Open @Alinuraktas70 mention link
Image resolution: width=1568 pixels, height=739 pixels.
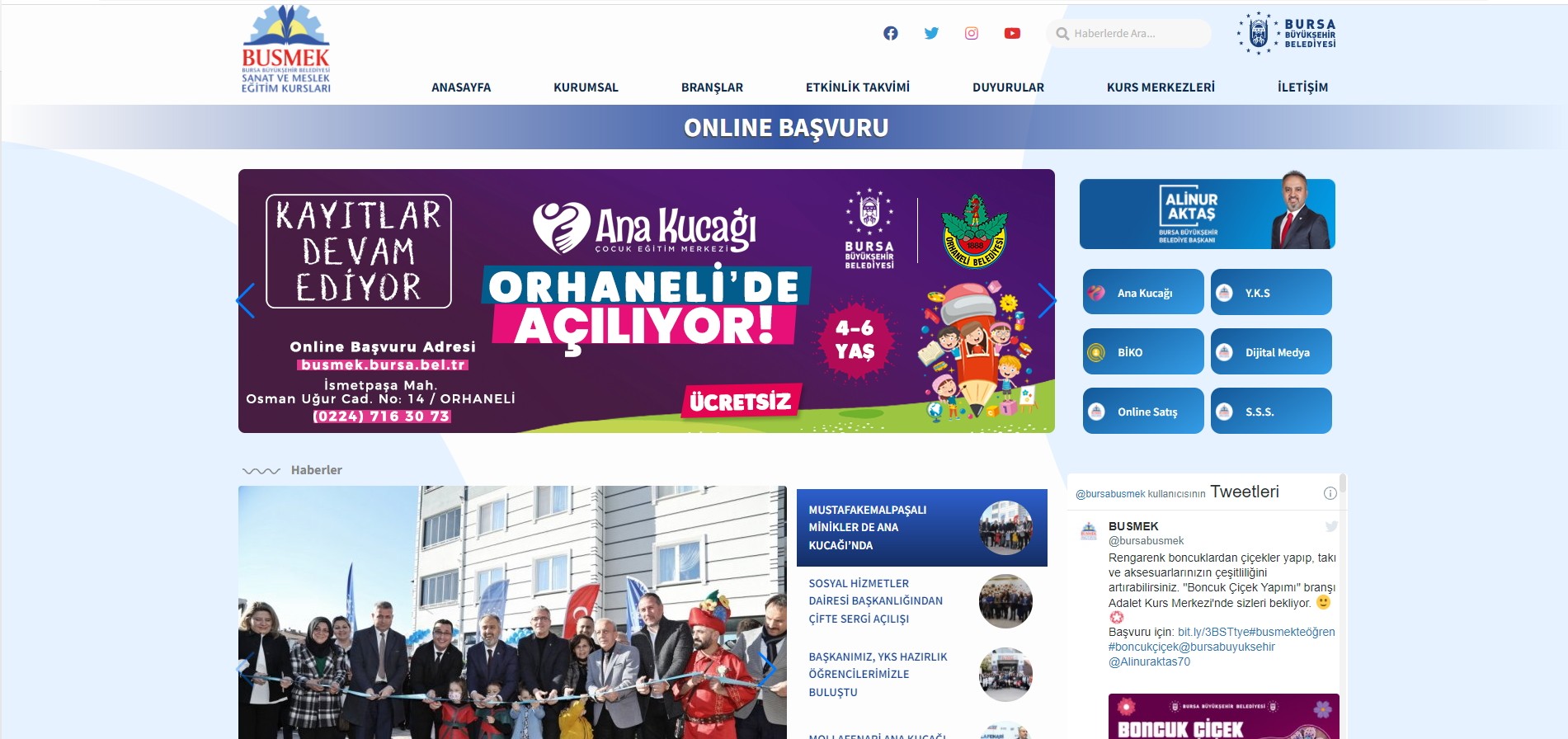click(1149, 661)
